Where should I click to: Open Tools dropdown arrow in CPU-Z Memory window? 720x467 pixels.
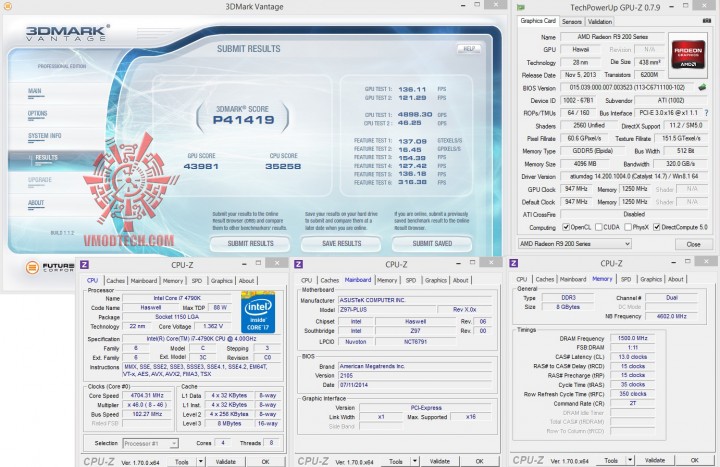click(630, 460)
